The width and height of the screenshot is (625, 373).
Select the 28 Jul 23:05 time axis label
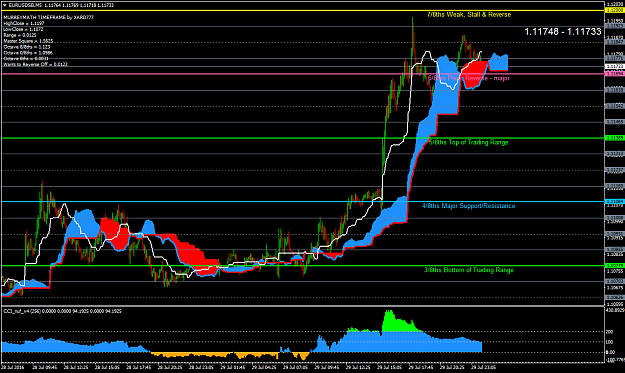pos(202,367)
